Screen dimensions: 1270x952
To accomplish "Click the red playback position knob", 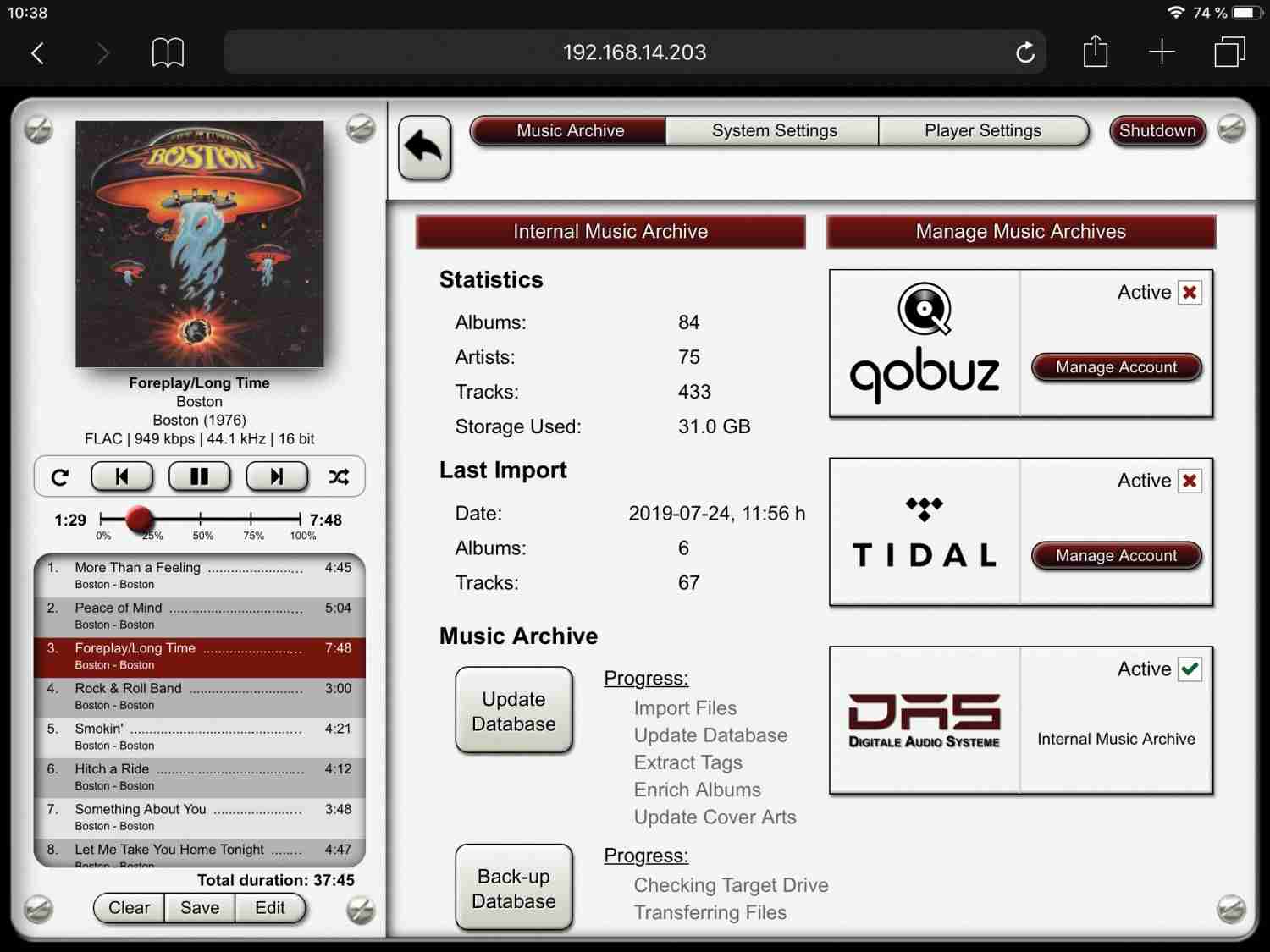I will (140, 519).
